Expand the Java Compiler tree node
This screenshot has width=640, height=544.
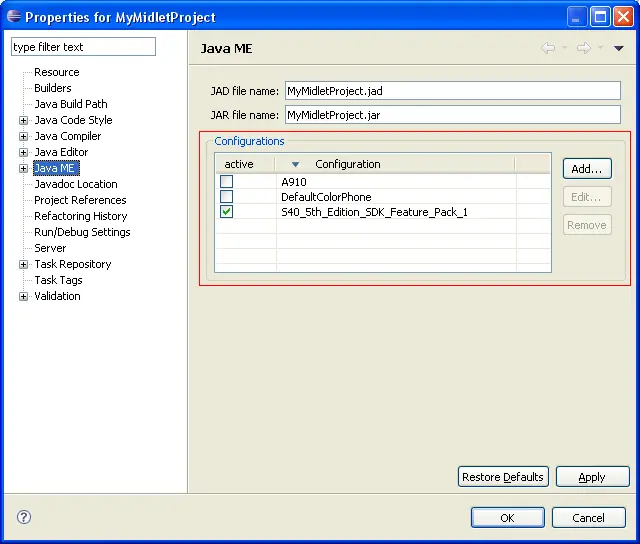tap(24, 136)
